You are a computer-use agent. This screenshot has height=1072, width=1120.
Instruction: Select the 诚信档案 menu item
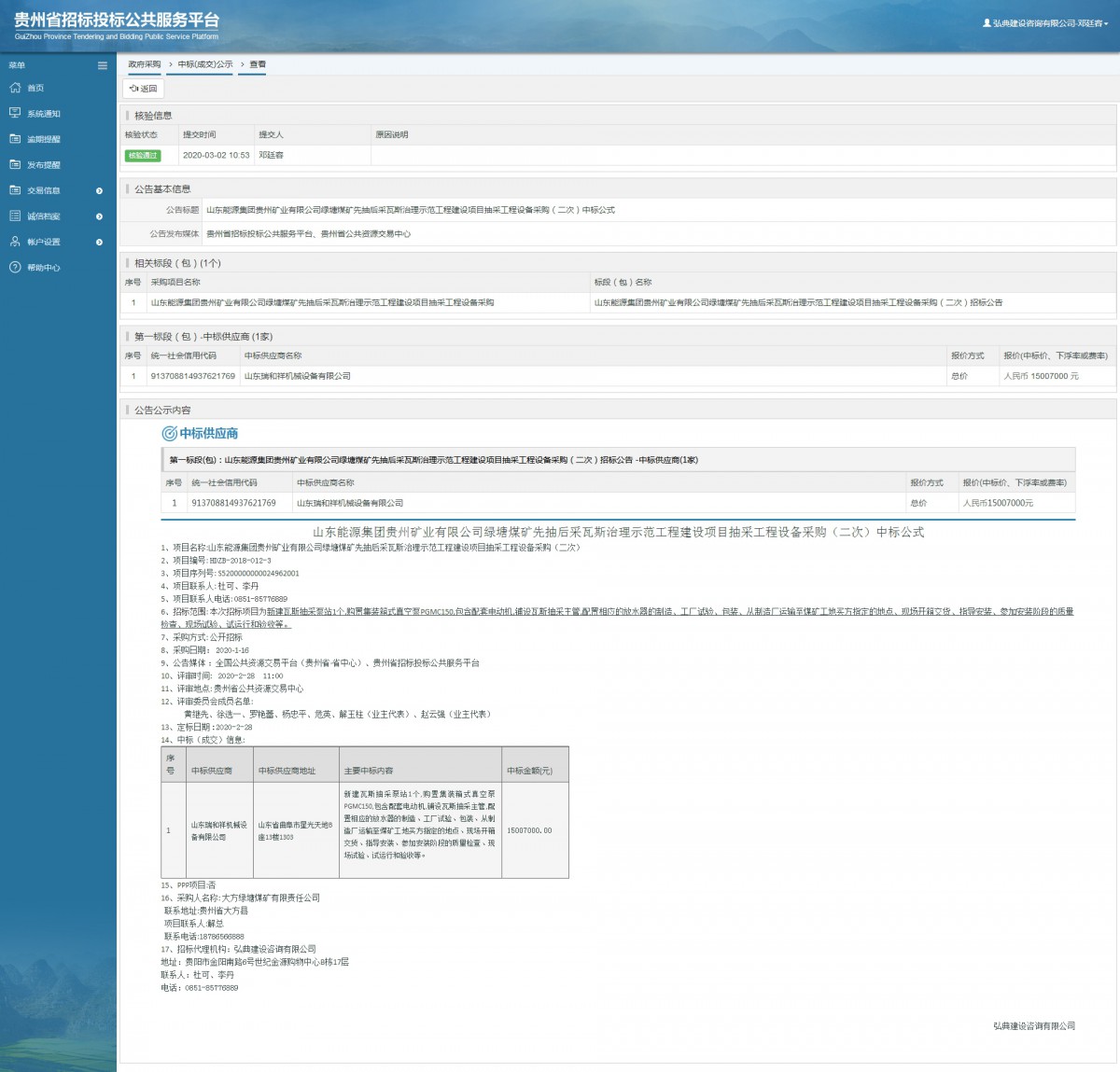(44, 216)
